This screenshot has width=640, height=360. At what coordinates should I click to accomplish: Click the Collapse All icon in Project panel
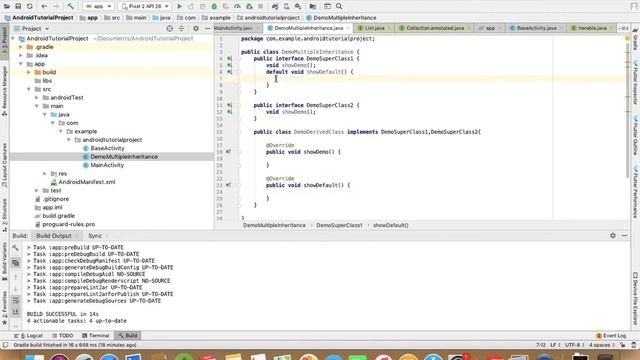coord(182,29)
